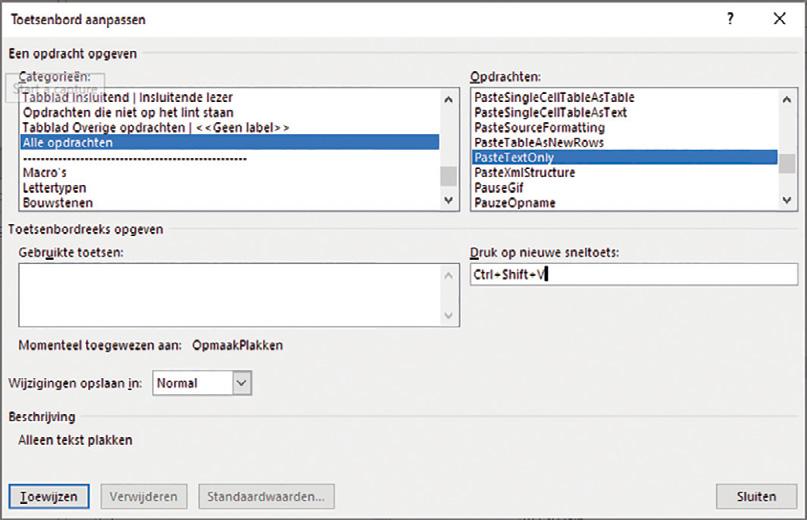The height and width of the screenshot is (520, 807).
Task: Click up arrow of Opdrachten list scrollbar
Action: pyautogui.click(x=786, y=99)
